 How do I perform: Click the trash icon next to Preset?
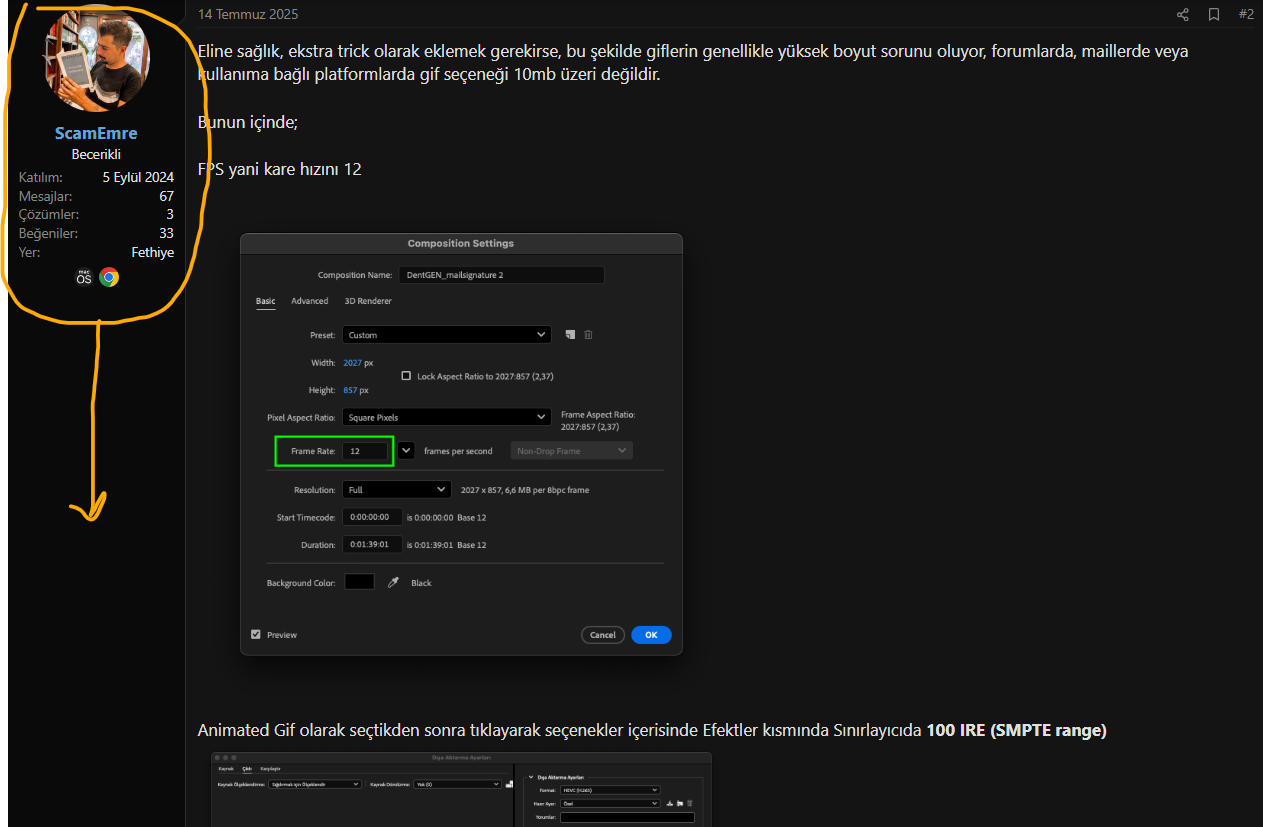pos(588,335)
